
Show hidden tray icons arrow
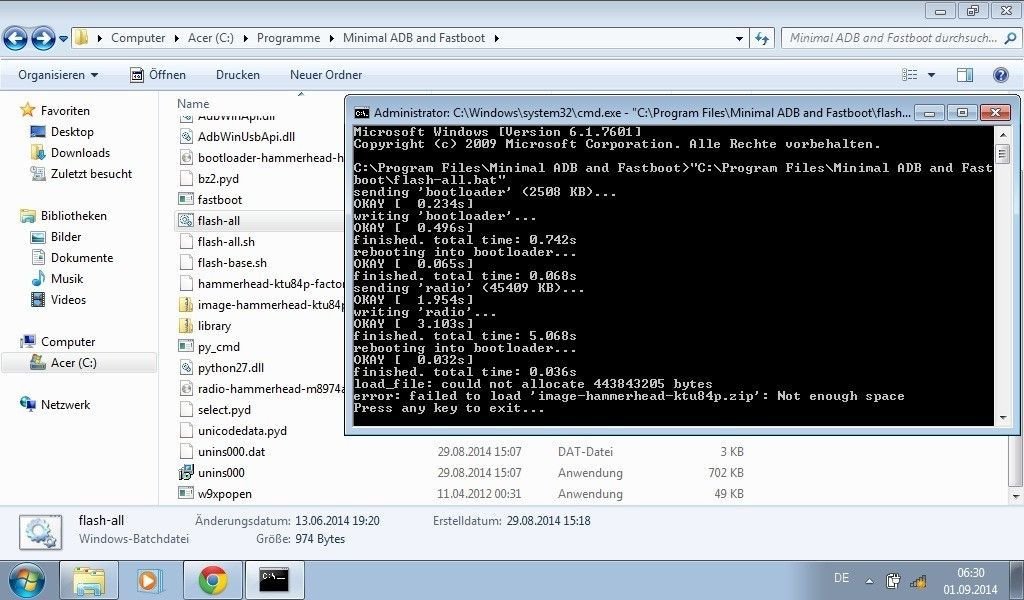click(869, 580)
